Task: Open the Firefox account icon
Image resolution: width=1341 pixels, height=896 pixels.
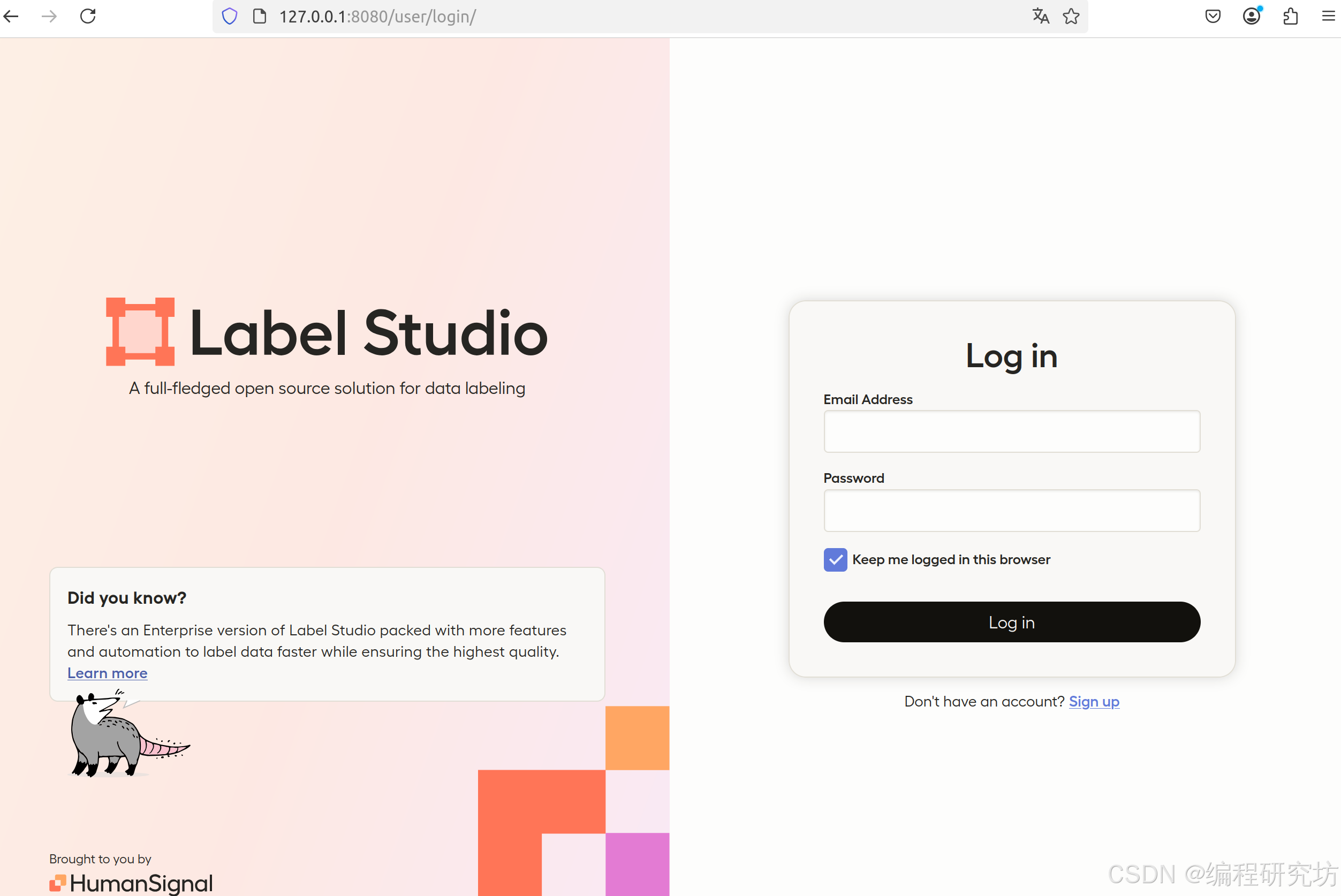Action: coord(1251,16)
